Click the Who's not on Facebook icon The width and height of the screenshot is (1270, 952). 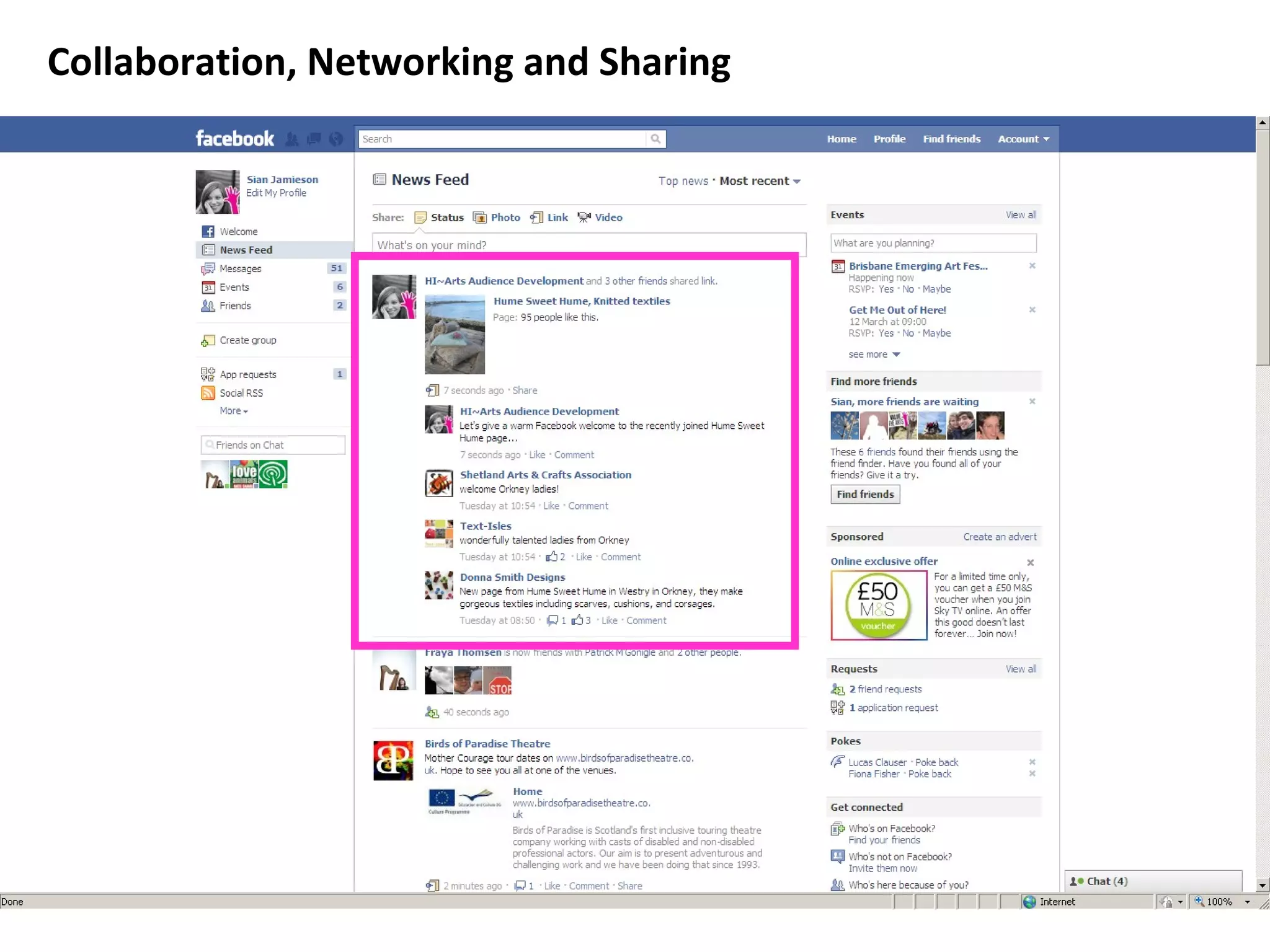(x=838, y=857)
